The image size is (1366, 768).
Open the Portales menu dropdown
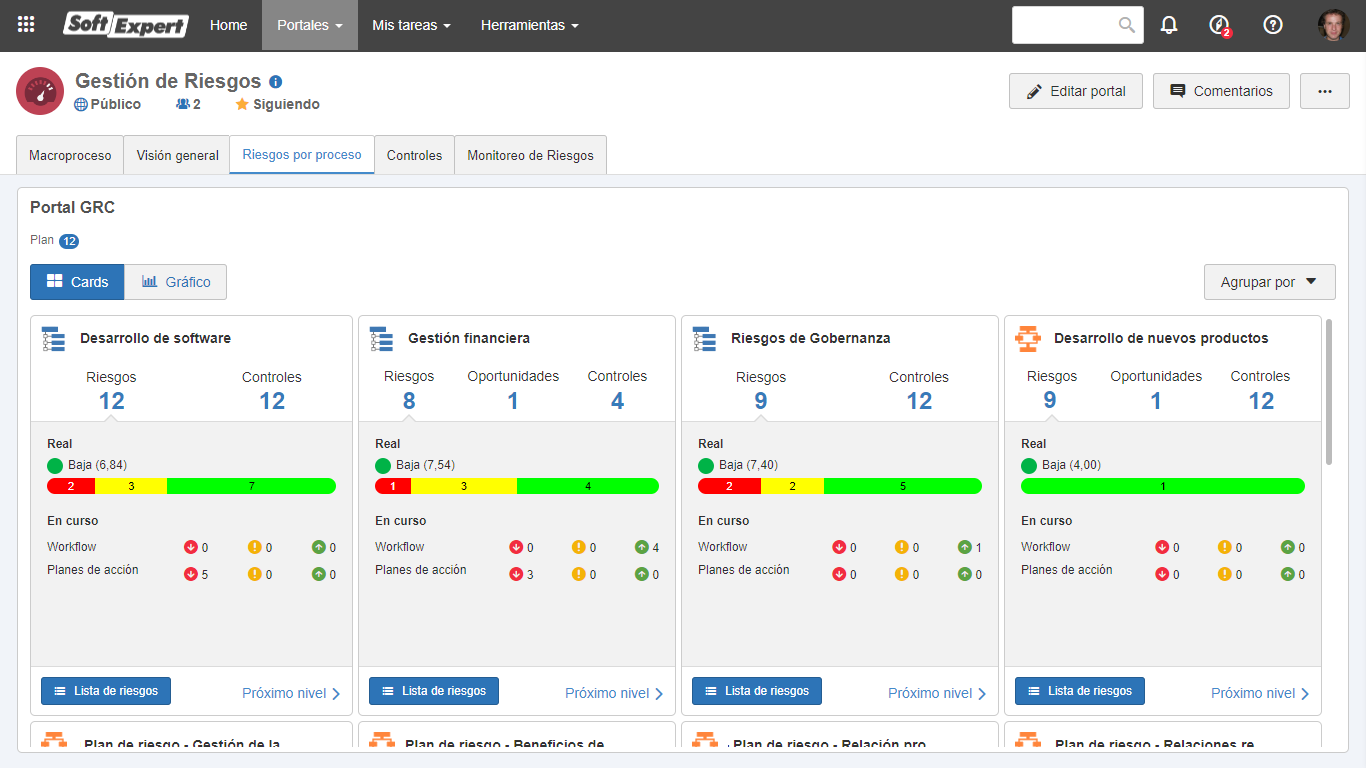pos(310,25)
